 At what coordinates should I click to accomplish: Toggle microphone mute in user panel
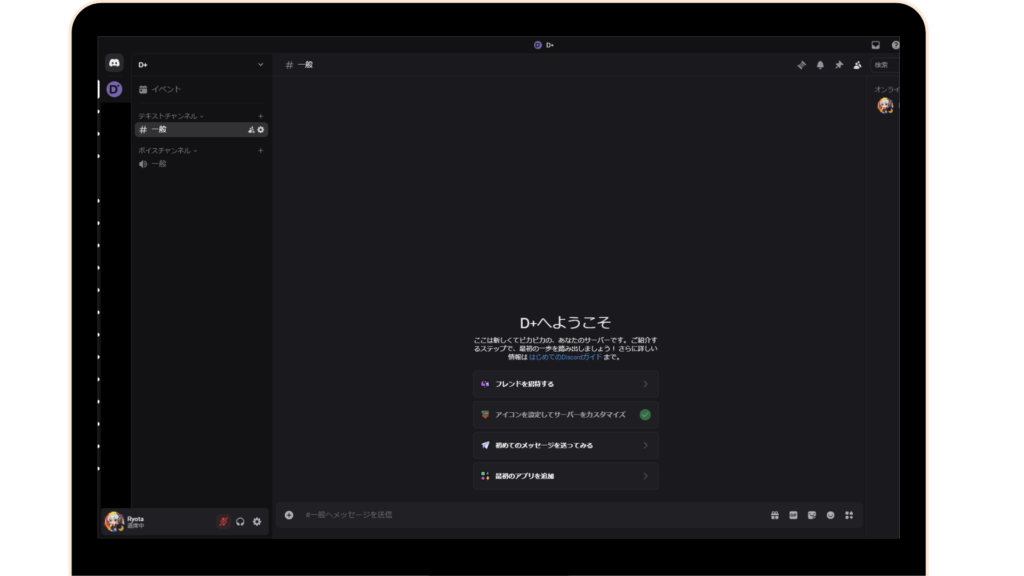click(223, 521)
